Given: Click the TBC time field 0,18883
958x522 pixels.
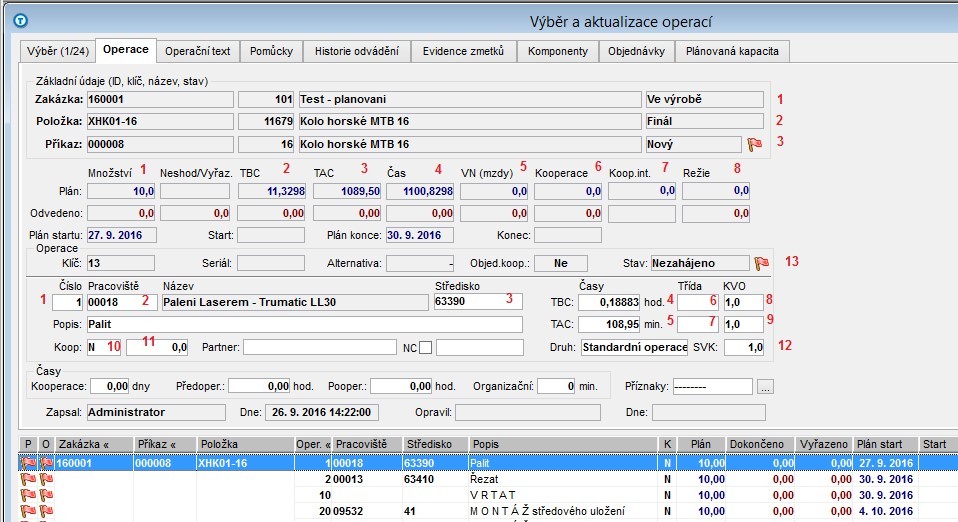Looking at the screenshot, I should click(x=609, y=302).
